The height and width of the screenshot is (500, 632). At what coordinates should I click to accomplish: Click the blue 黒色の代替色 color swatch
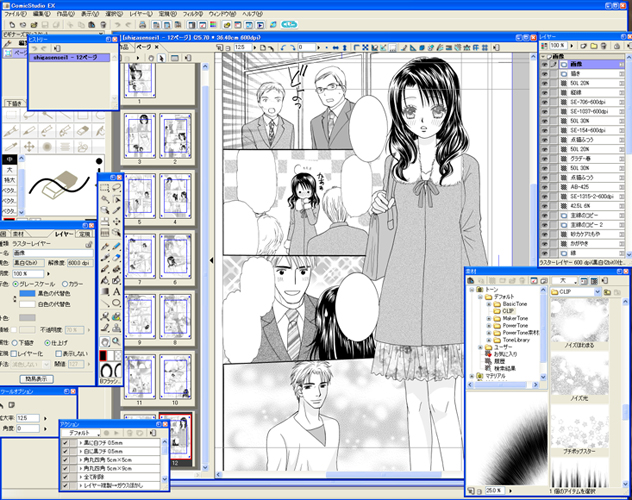click(x=27, y=293)
